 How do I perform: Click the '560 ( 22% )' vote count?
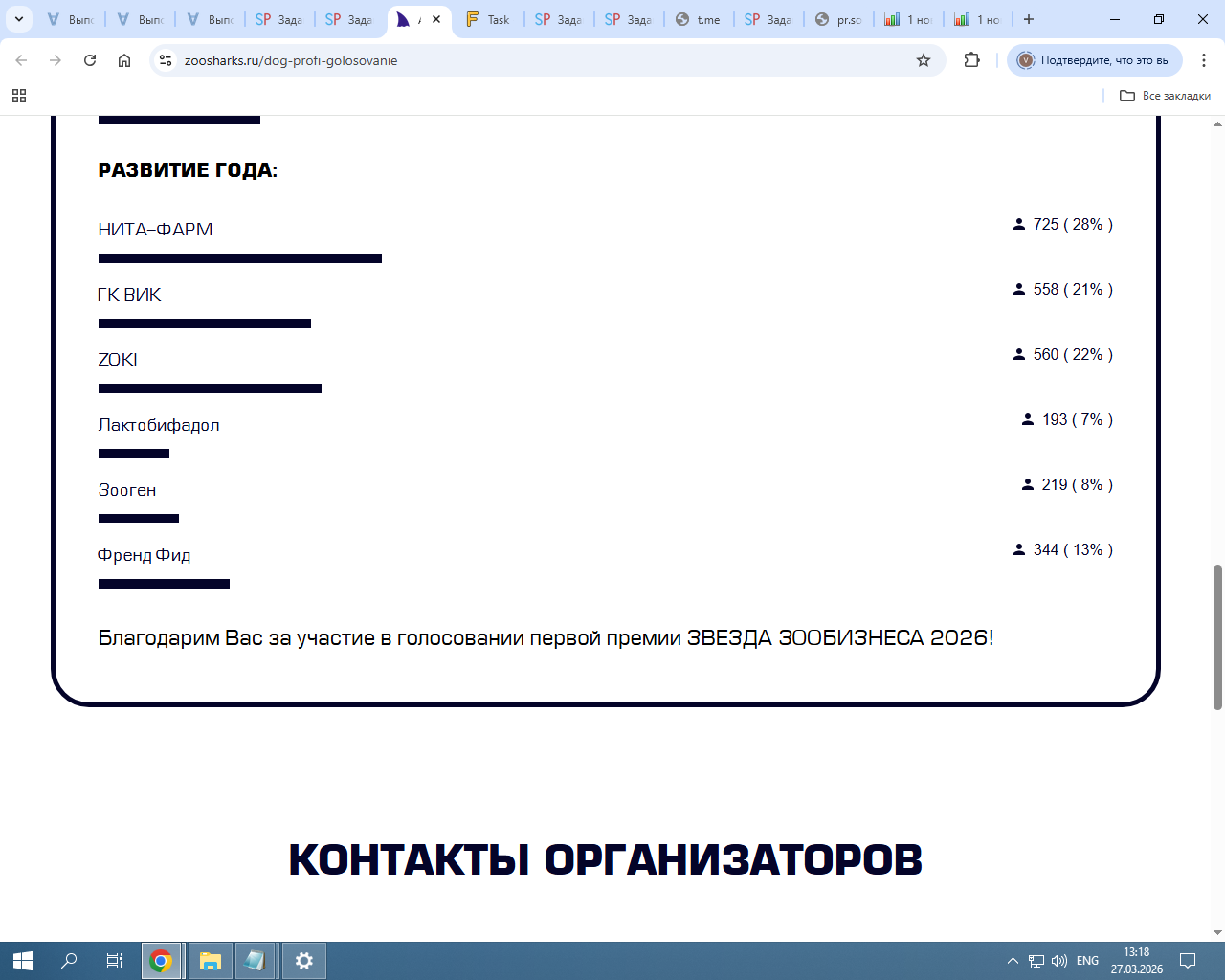1073,354
